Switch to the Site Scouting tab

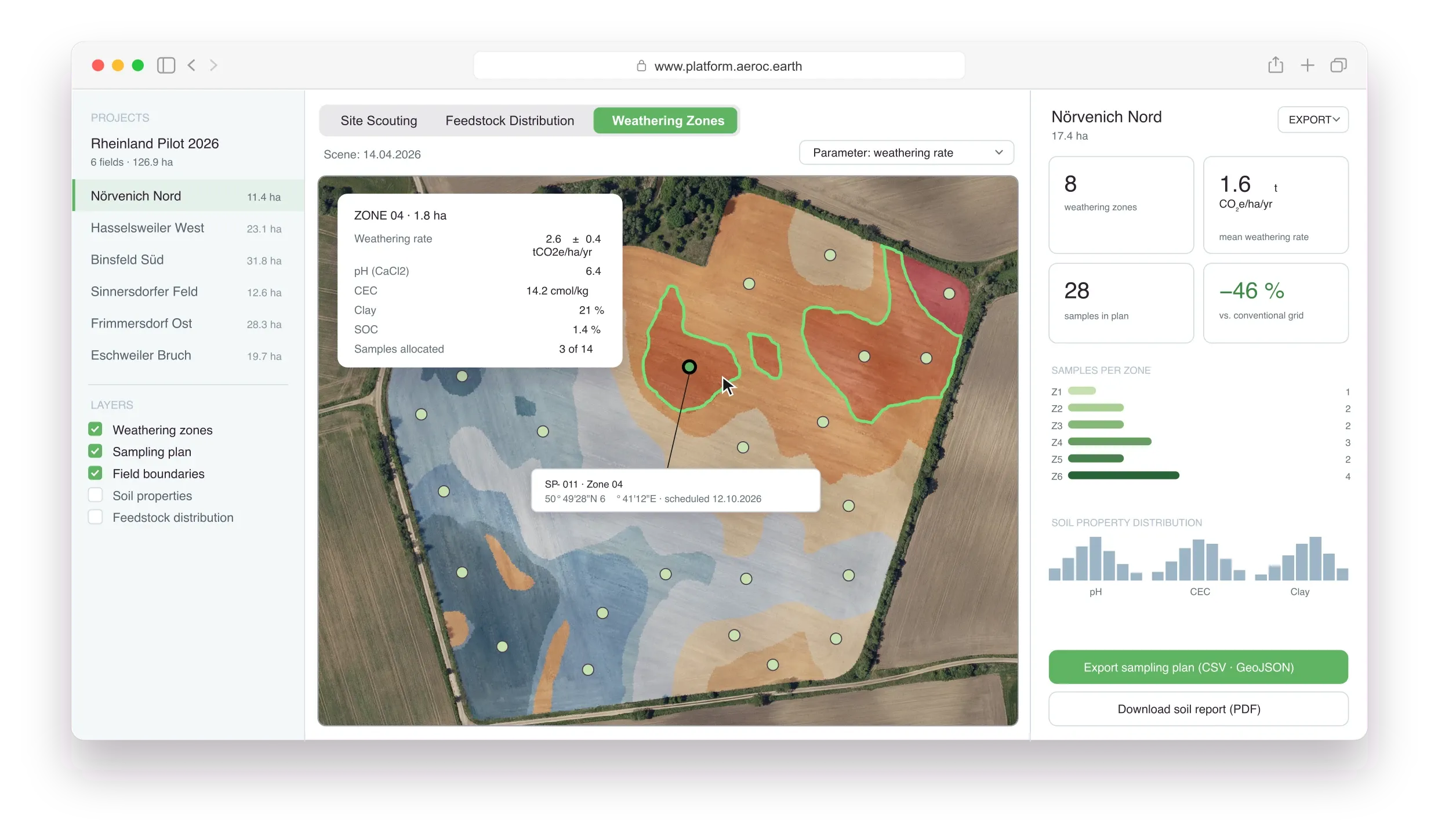(379, 121)
